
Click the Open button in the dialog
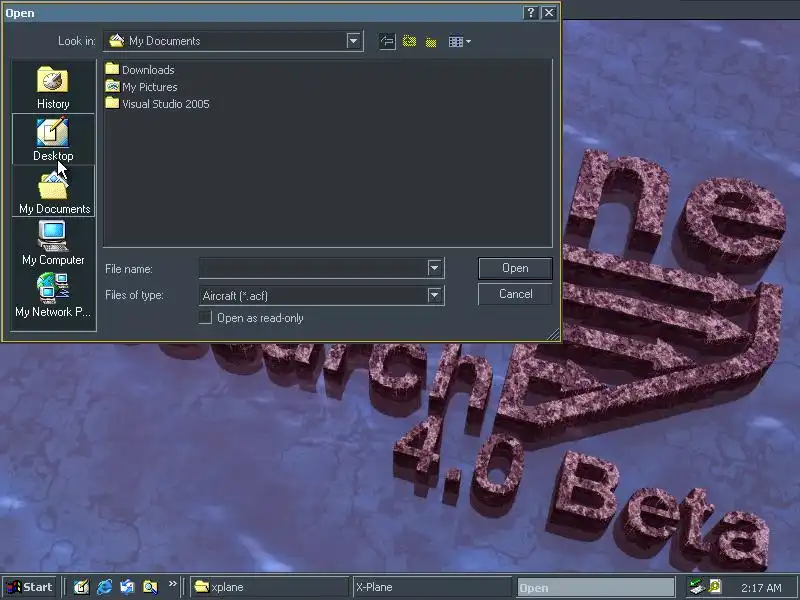515,268
